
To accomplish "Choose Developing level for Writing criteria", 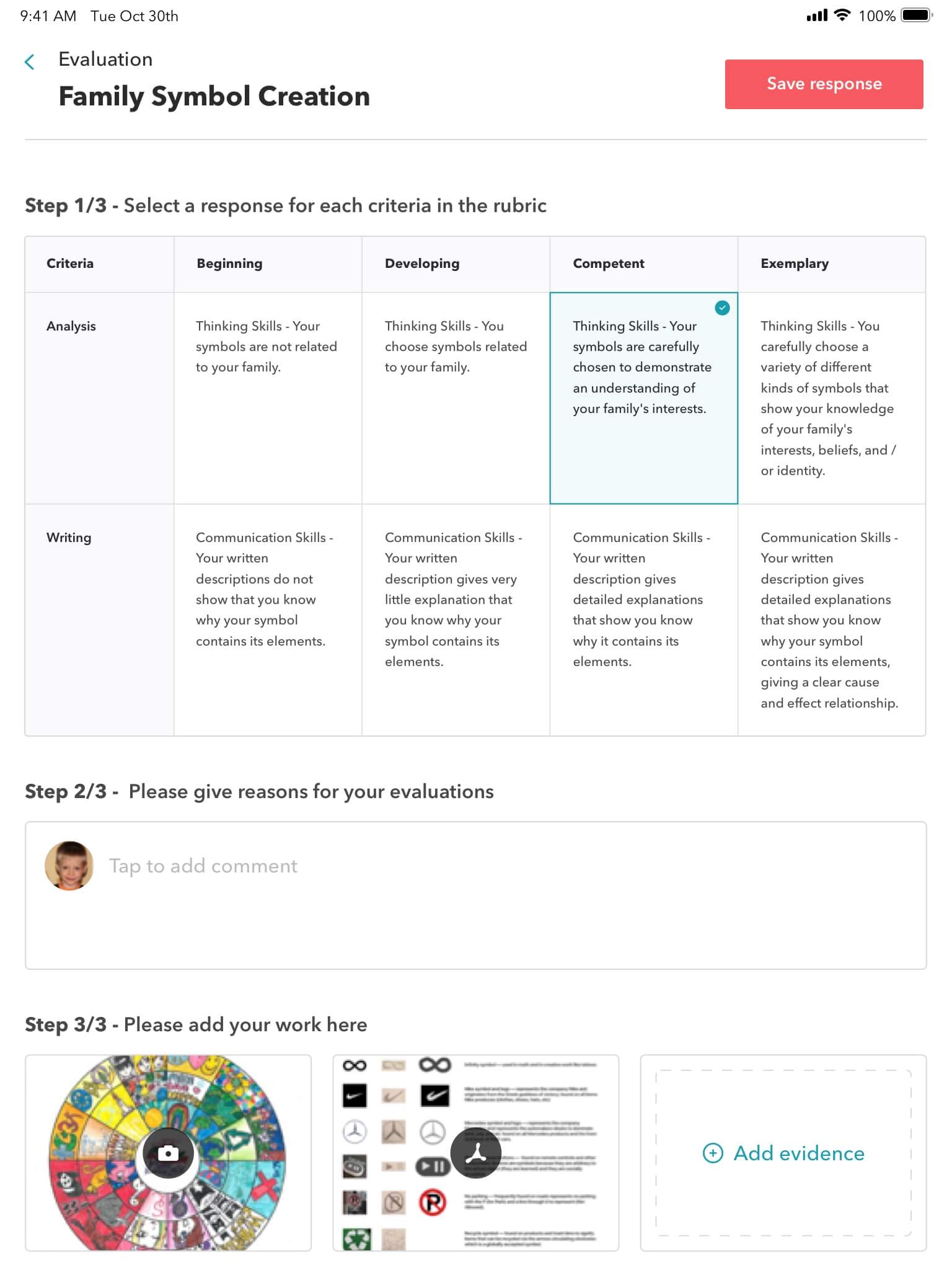I will (456, 619).
